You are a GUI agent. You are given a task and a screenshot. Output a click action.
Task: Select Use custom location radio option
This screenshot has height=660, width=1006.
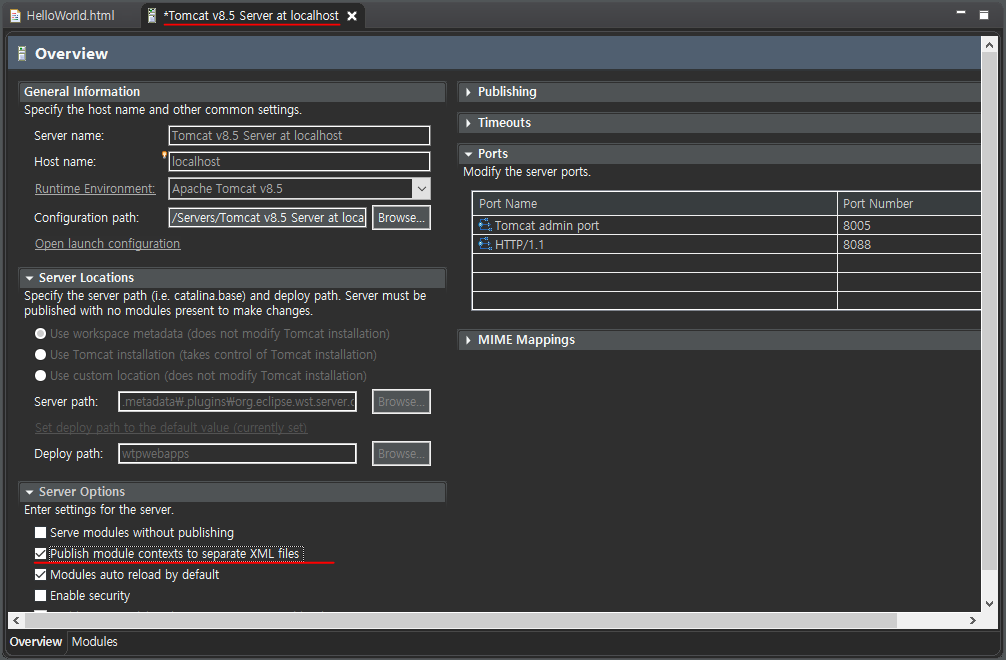pyautogui.click(x=40, y=376)
